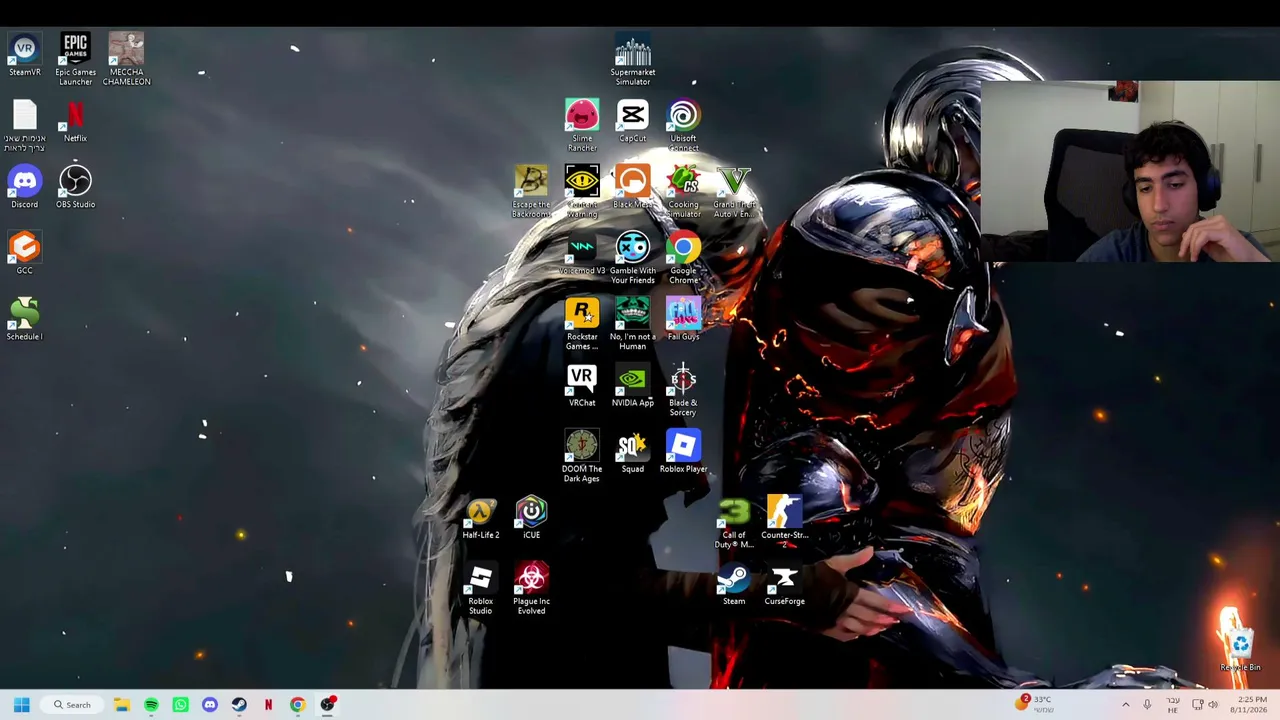Select No, I'm not a Human icon
This screenshot has height=720, width=1280.
pyautogui.click(x=633, y=324)
